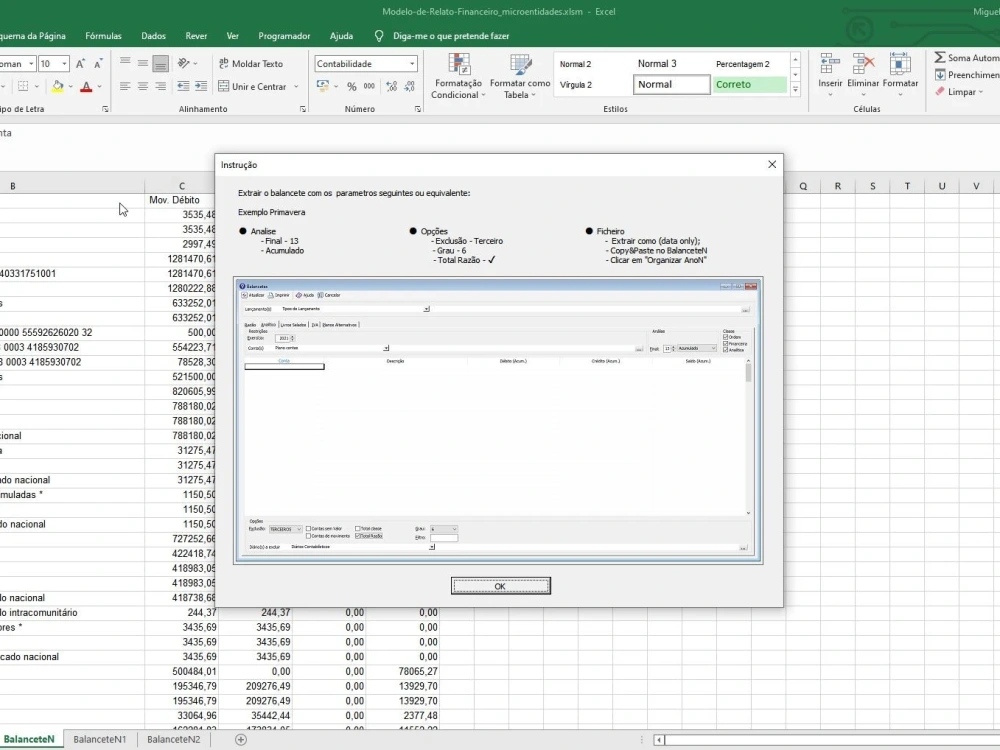This screenshot has height=750, width=1000.
Task: Select column header Q
Action: (803, 186)
